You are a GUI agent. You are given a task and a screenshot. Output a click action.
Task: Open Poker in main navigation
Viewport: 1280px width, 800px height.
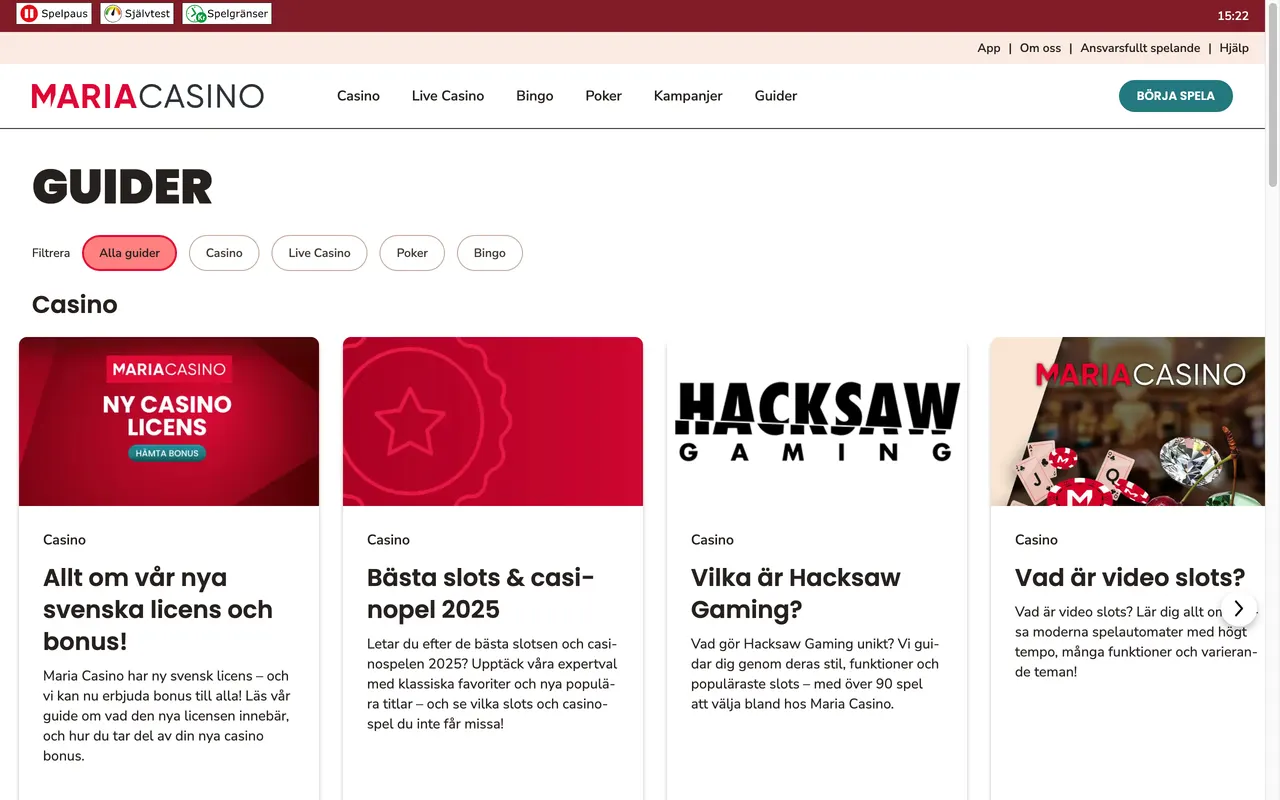point(604,96)
